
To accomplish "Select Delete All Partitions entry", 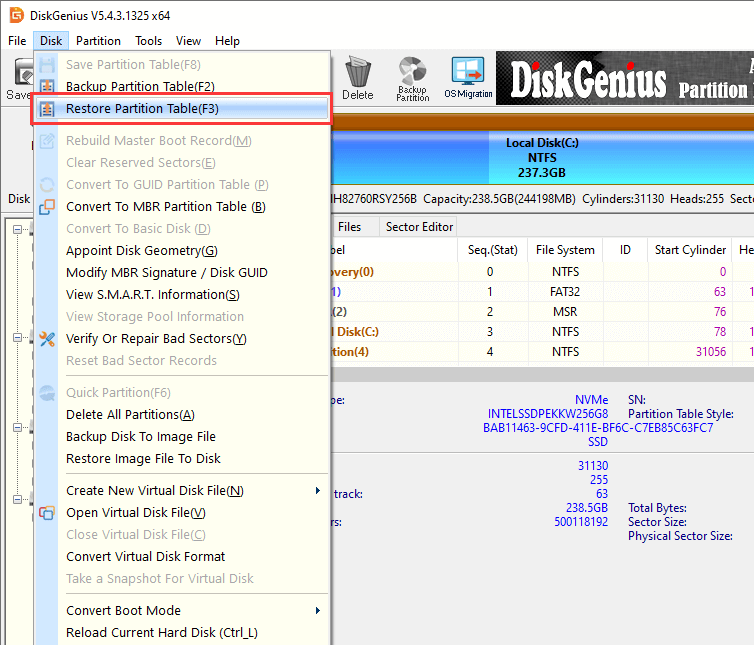I will (x=130, y=415).
